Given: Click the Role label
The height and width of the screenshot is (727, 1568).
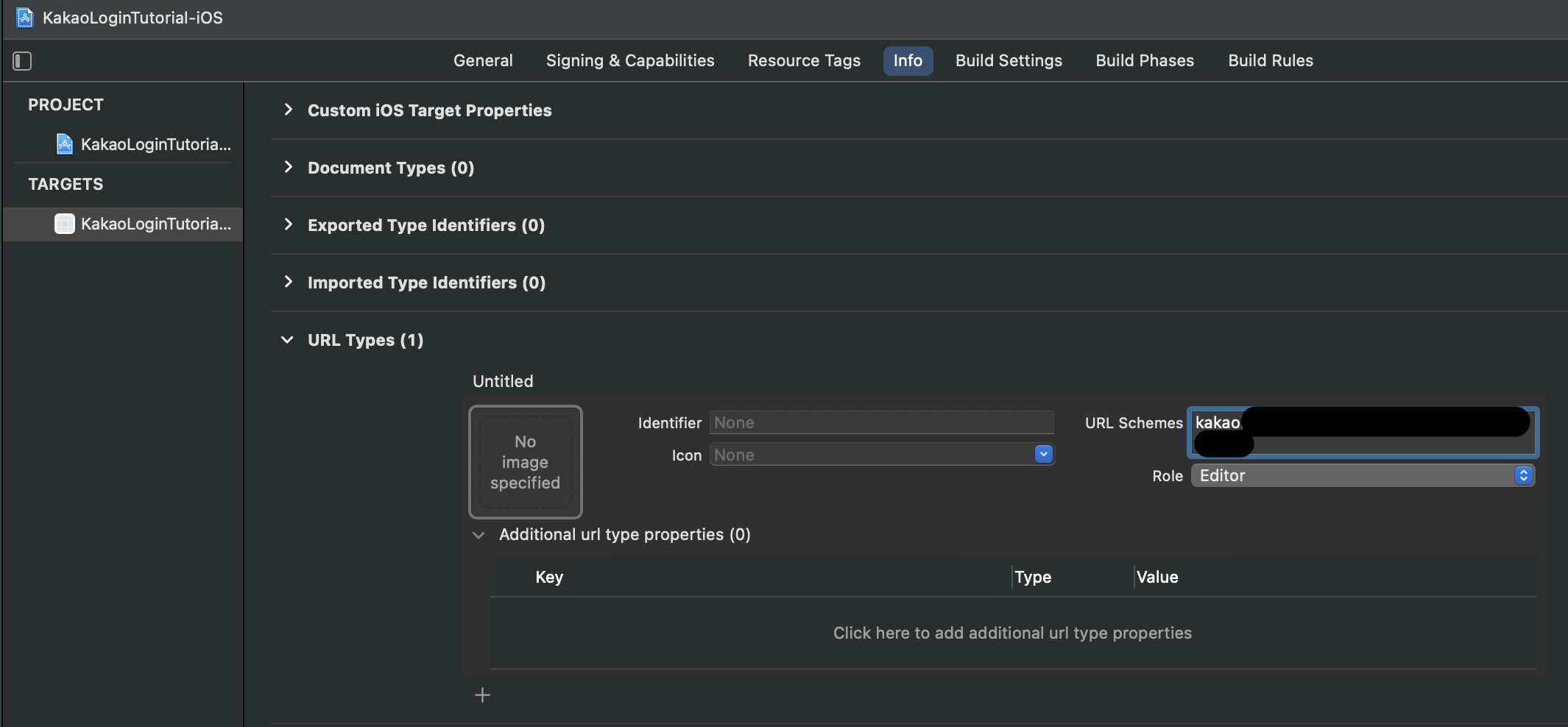Looking at the screenshot, I should (1168, 476).
